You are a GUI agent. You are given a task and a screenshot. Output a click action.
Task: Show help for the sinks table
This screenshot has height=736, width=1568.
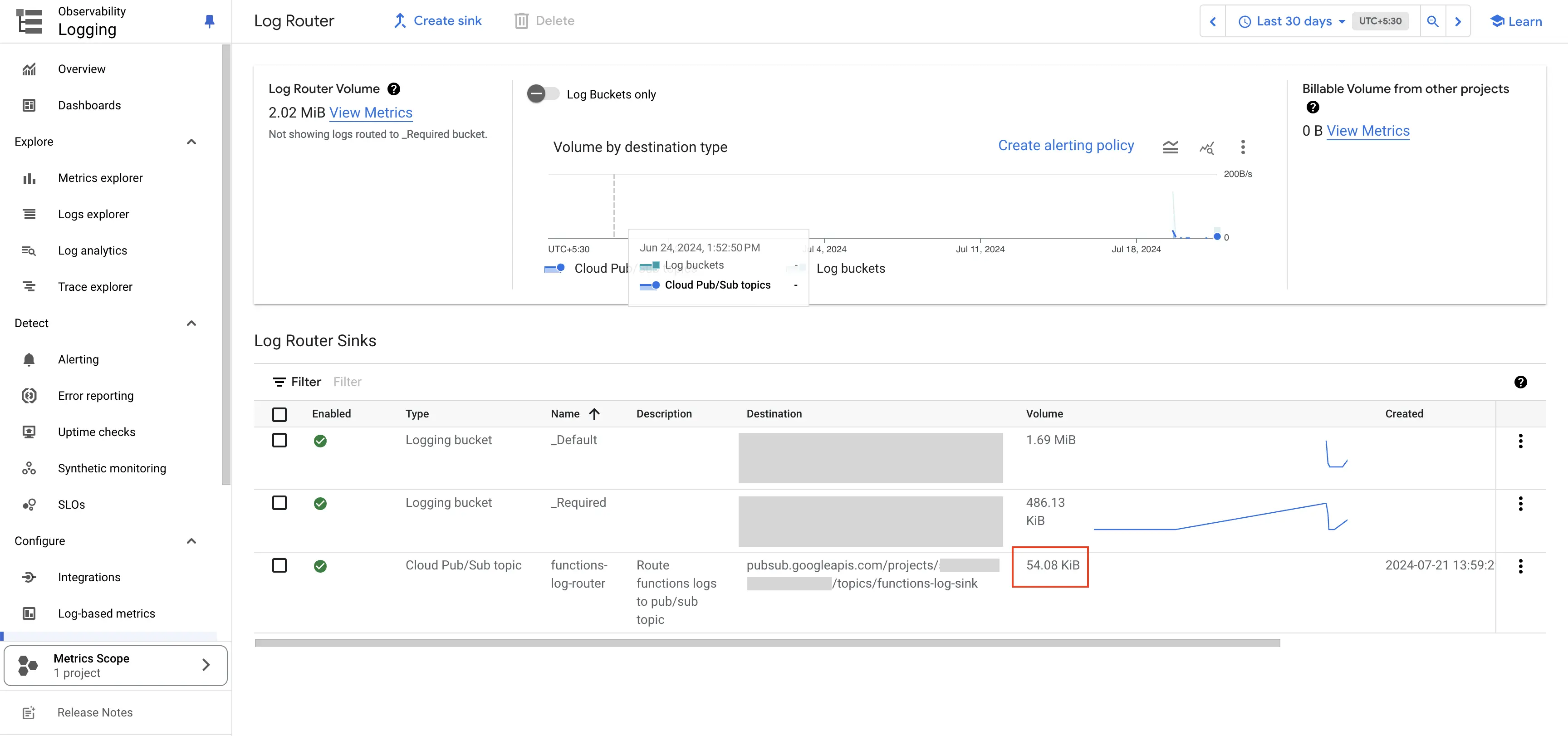point(1520,382)
